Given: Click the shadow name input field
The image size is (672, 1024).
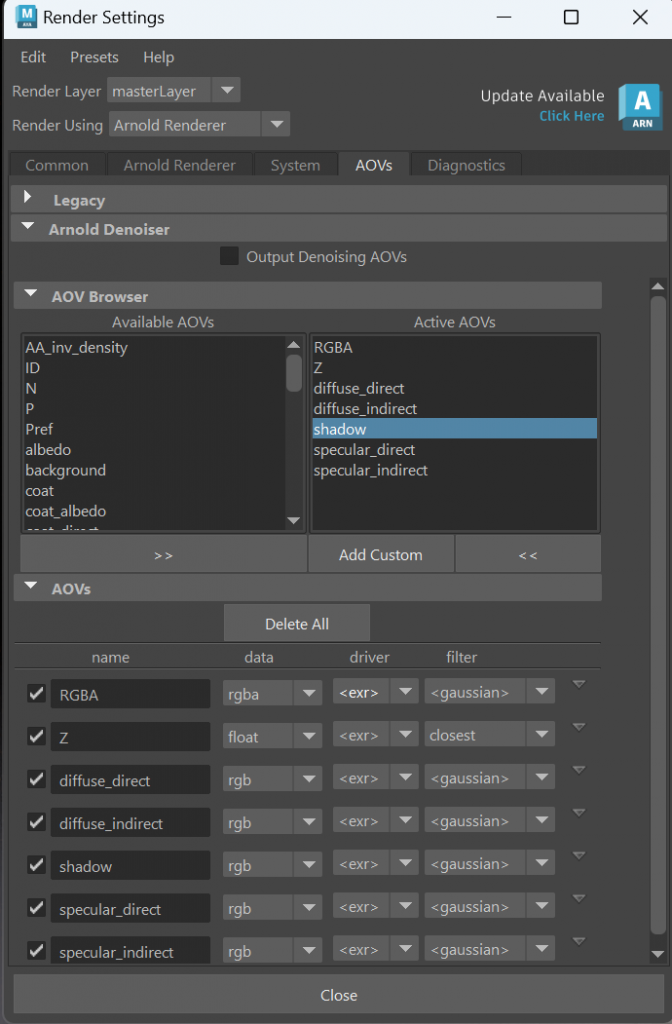Looking at the screenshot, I should 131,866.
